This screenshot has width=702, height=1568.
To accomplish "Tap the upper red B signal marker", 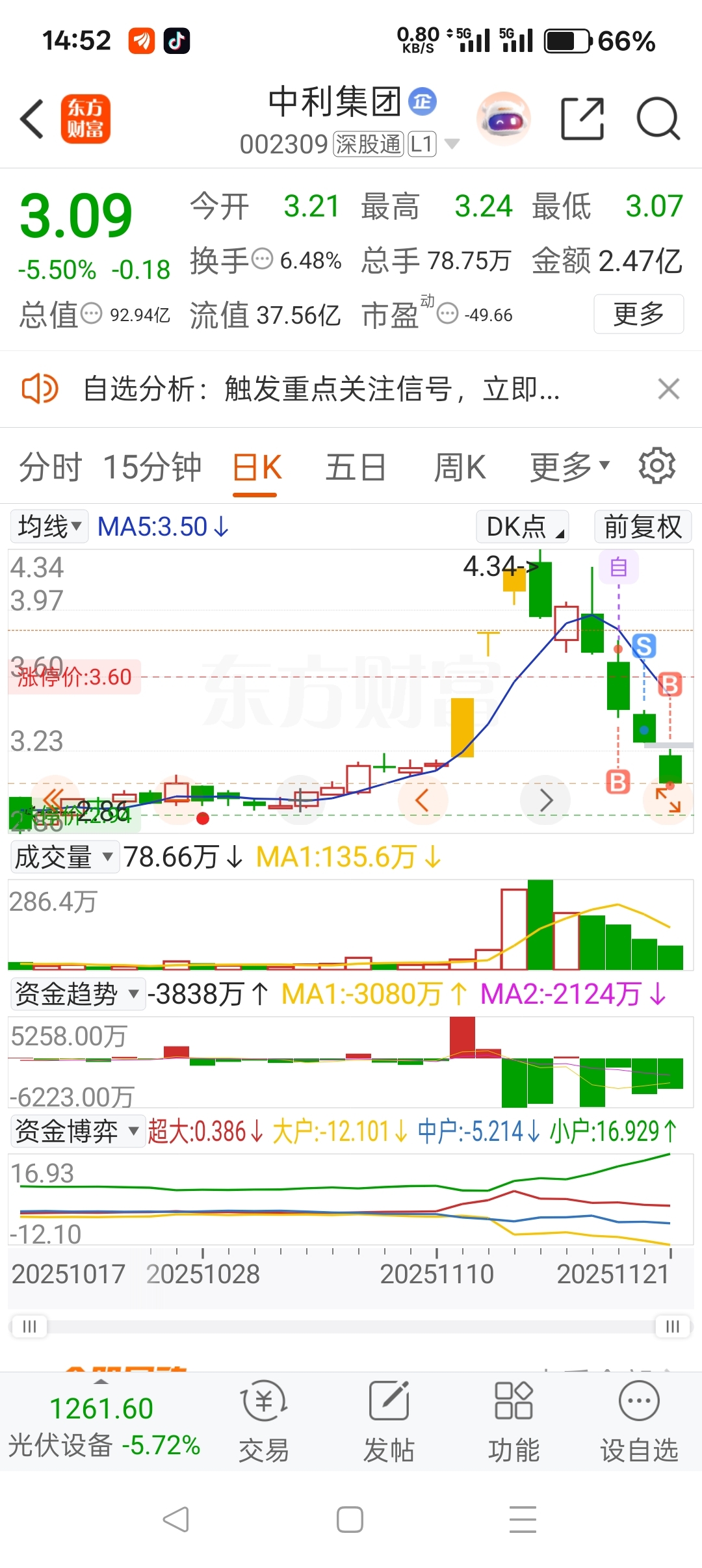I will [670, 685].
